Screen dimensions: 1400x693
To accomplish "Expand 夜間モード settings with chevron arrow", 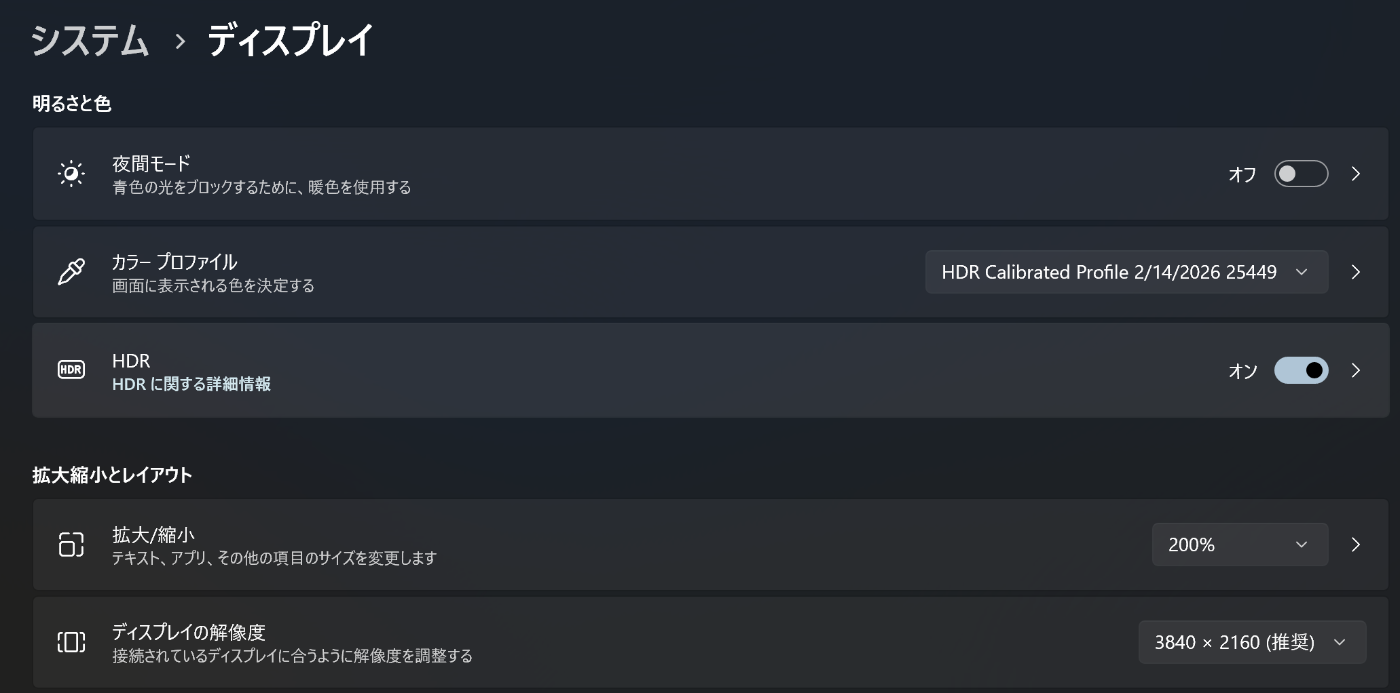I will 1356,174.
